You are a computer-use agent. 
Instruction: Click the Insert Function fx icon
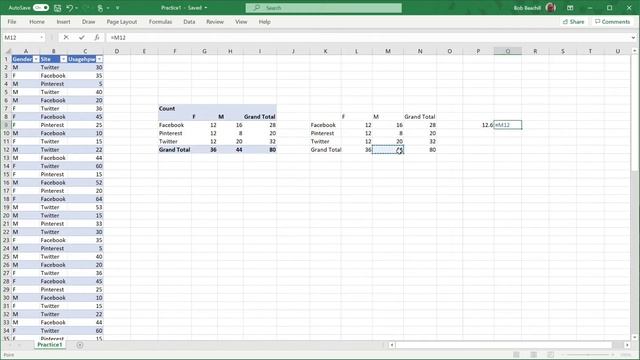97,38
